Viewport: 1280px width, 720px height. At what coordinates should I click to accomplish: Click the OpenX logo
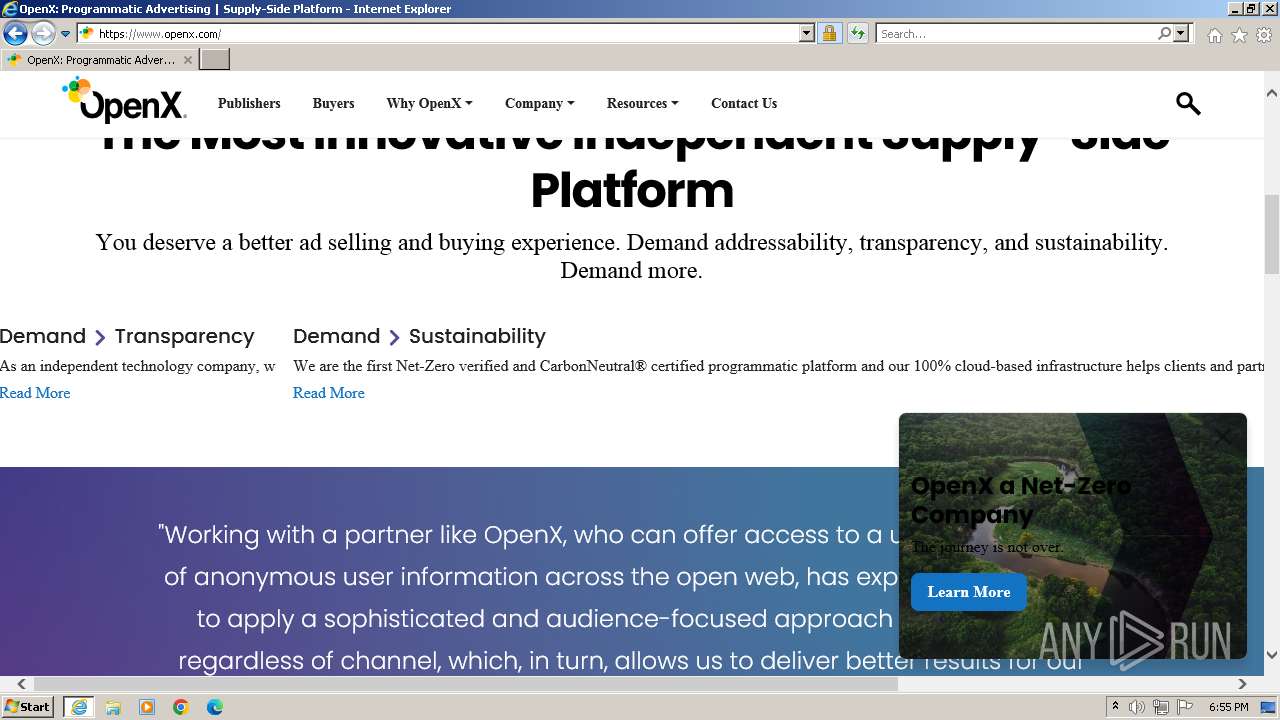point(124,100)
